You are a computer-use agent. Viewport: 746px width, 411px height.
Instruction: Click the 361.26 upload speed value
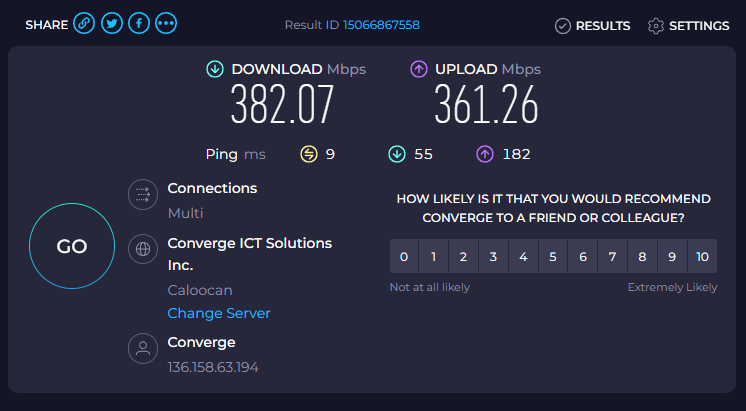coord(486,105)
